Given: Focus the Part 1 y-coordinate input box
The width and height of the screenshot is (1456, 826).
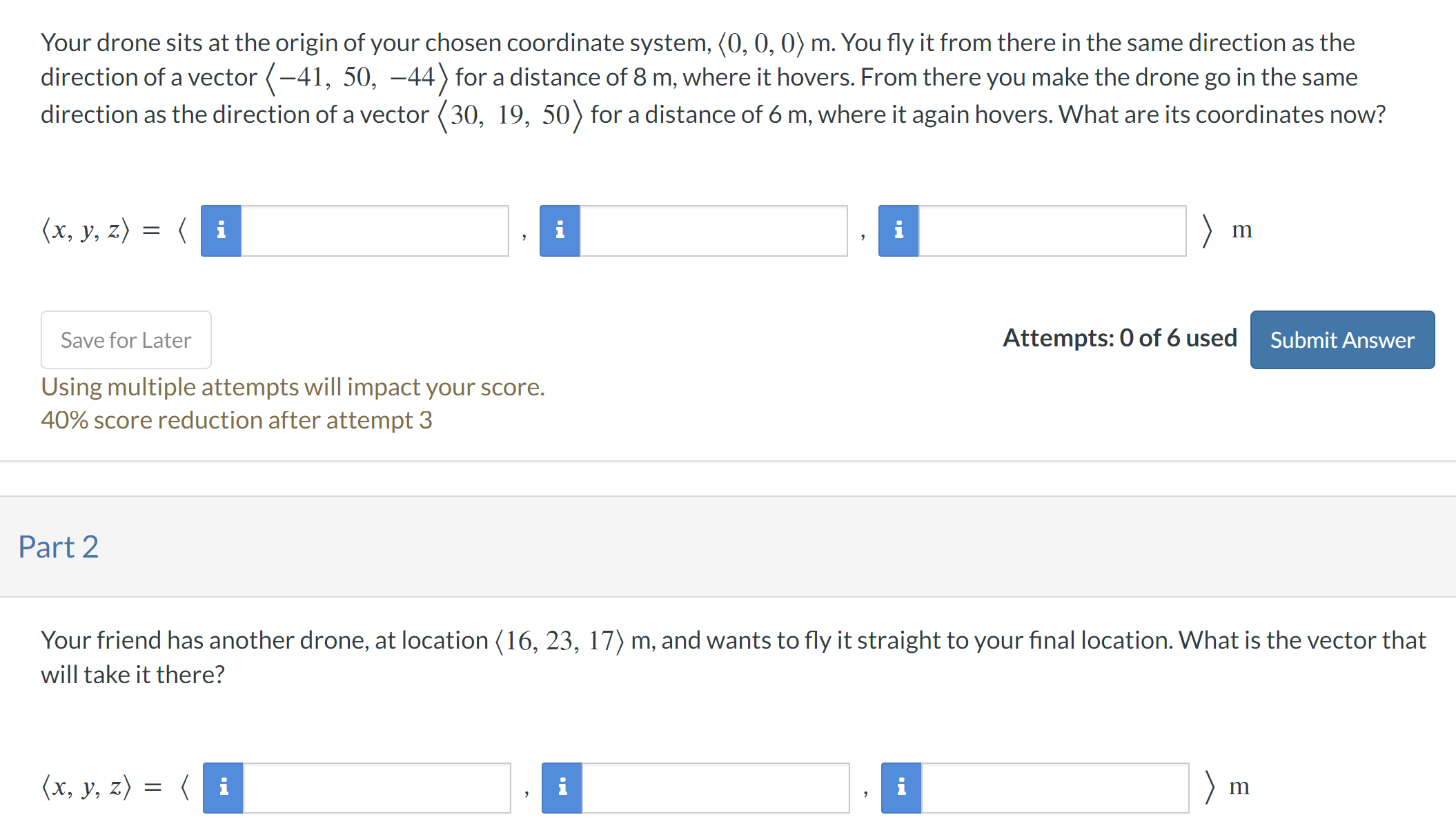Looking at the screenshot, I should click(x=714, y=230).
